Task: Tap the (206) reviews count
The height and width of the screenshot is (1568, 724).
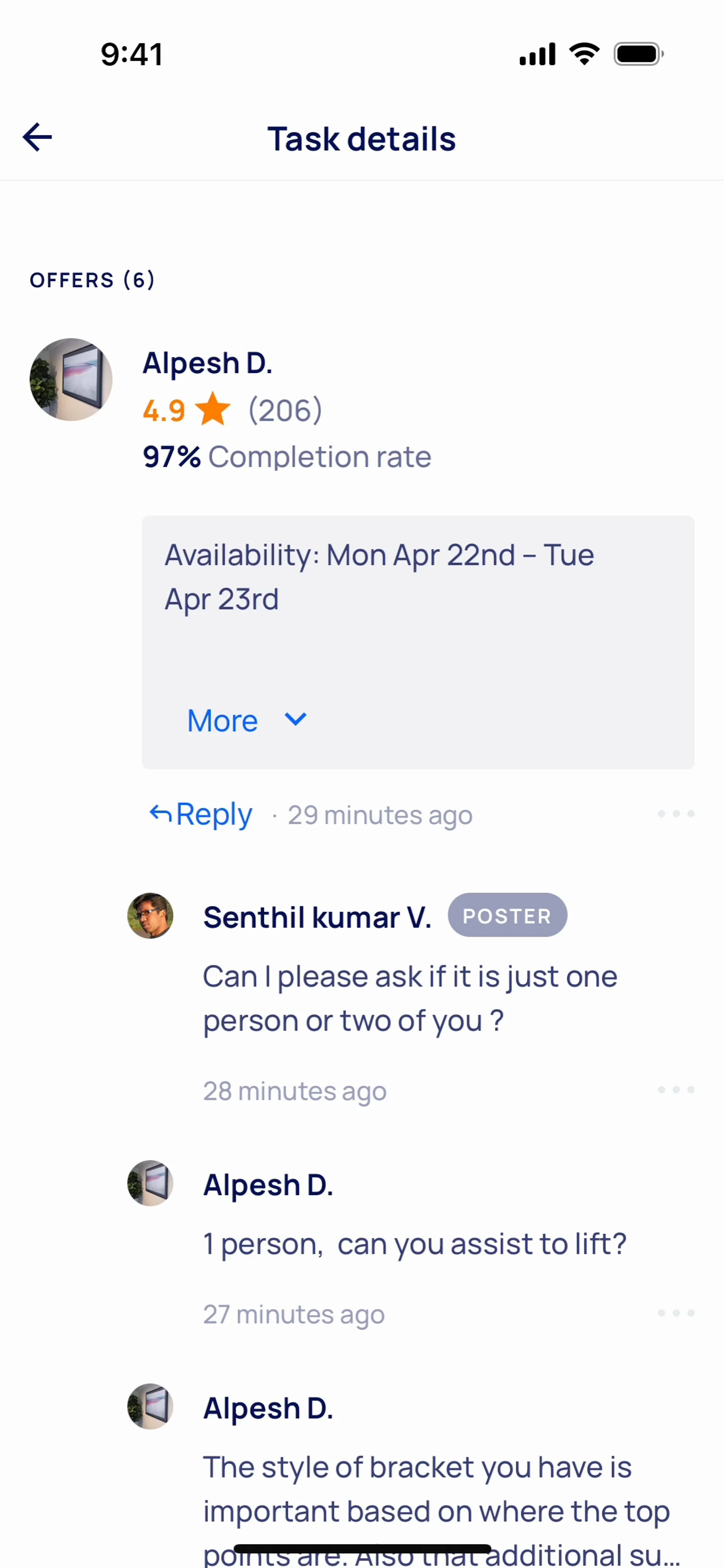Action: [285, 410]
